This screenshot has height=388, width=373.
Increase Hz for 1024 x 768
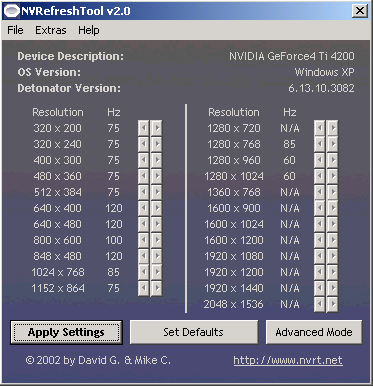[x=156, y=272]
